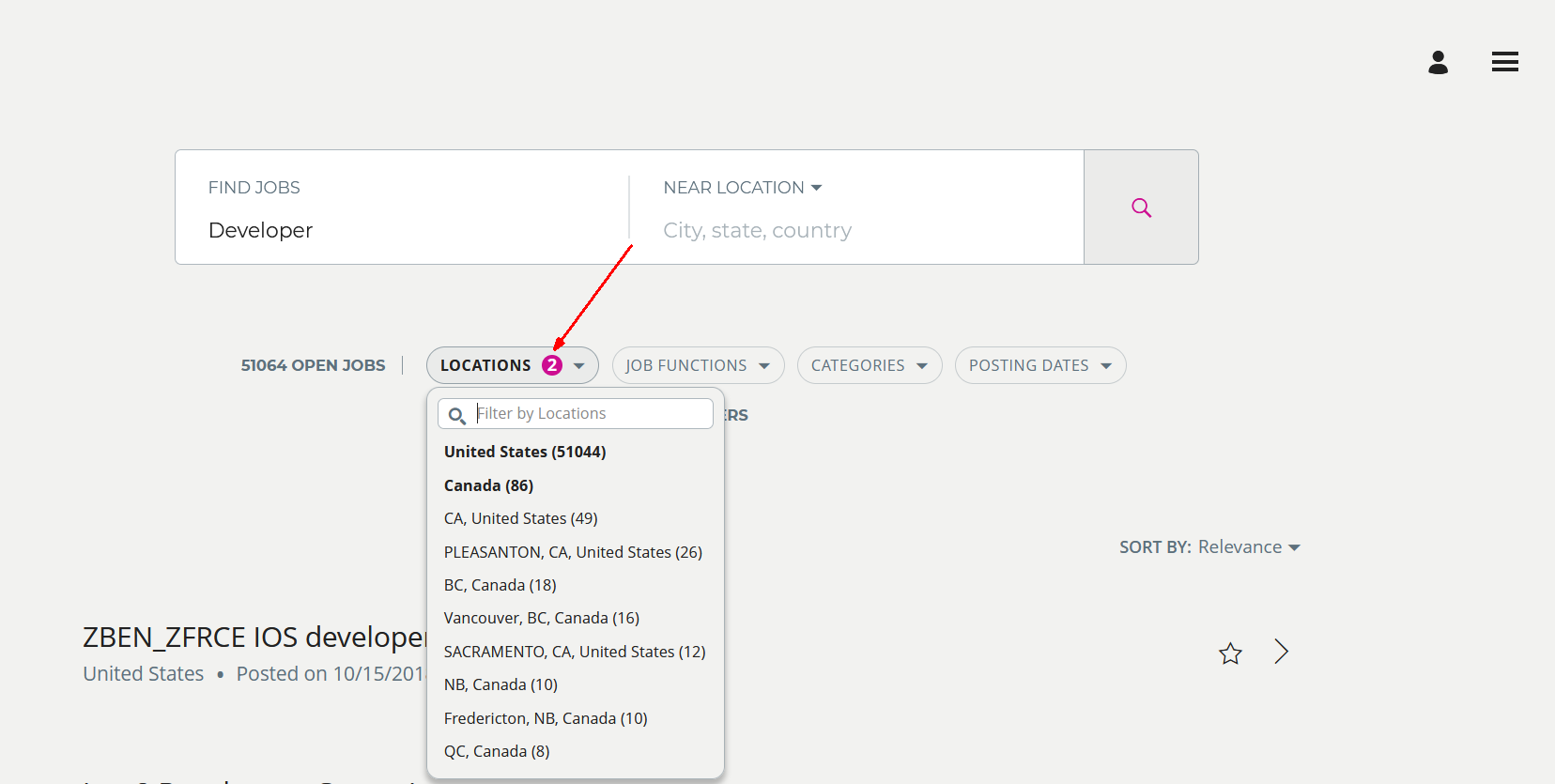Star the ZBEN_ZFRCE IOS developer job
This screenshot has height=784, width=1555.
coord(1230,653)
